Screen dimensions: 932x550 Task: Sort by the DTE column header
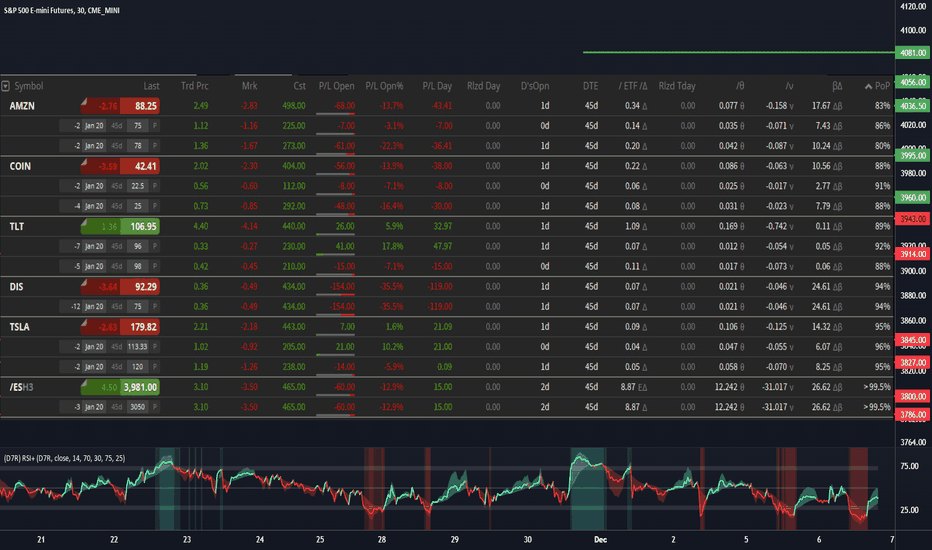pyautogui.click(x=590, y=86)
